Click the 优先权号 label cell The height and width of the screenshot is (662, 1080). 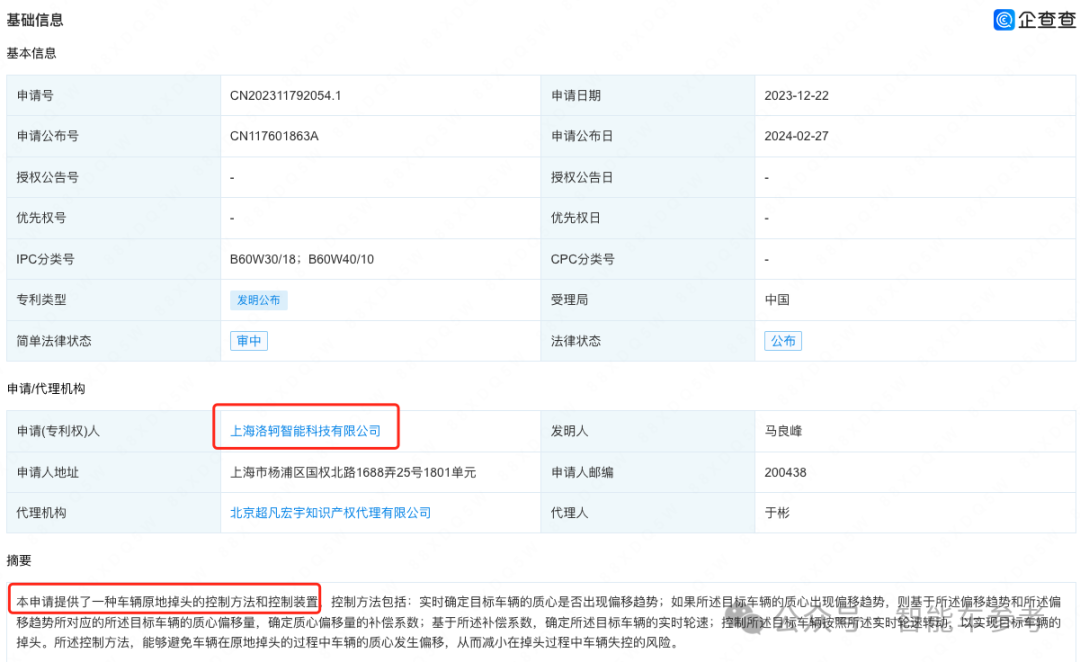pyautogui.click(x=114, y=218)
